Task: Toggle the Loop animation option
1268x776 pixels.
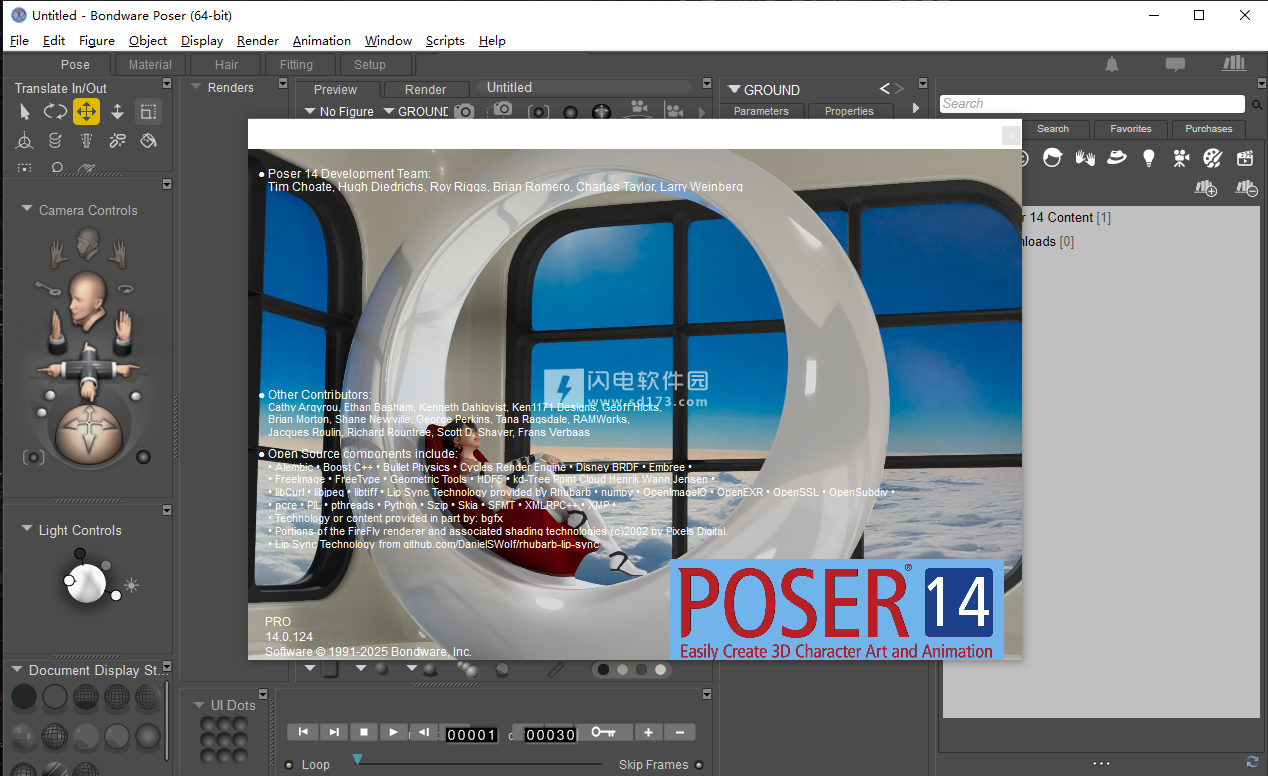Action: tap(289, 765)
